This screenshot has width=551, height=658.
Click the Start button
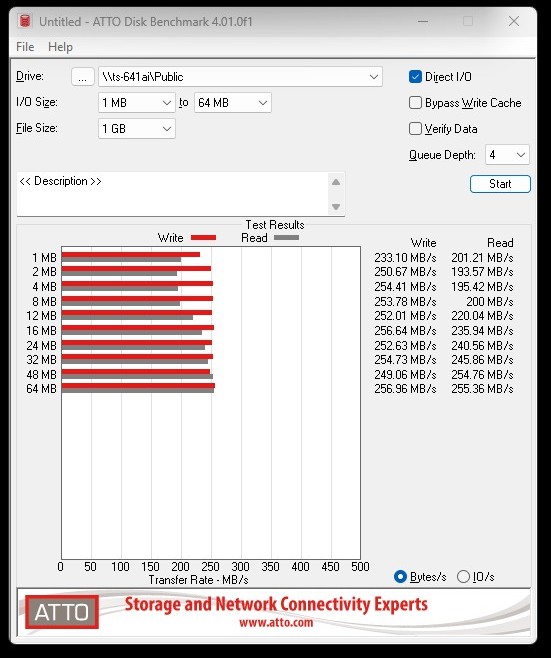pyautogui.click(x=500, y=184)
